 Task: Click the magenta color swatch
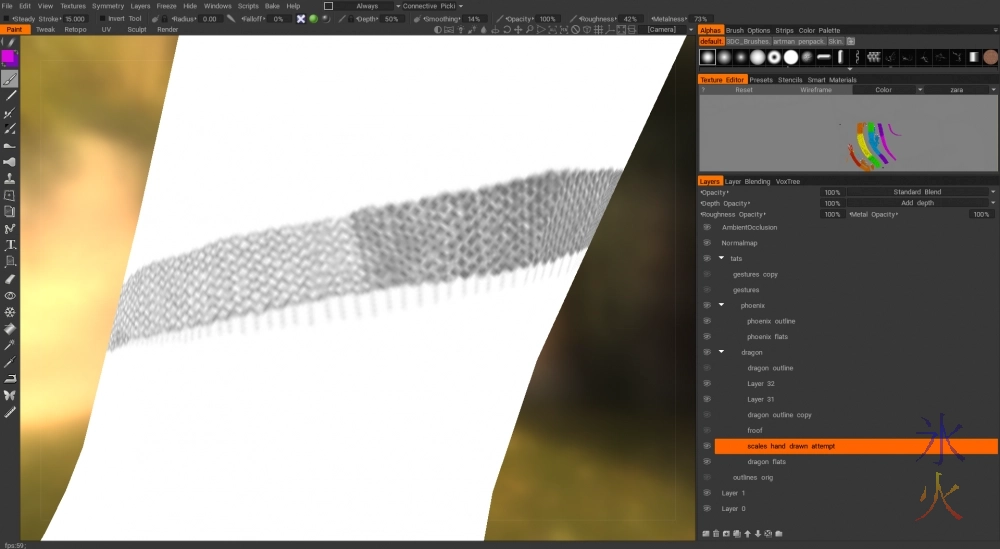tap(9, 58)
